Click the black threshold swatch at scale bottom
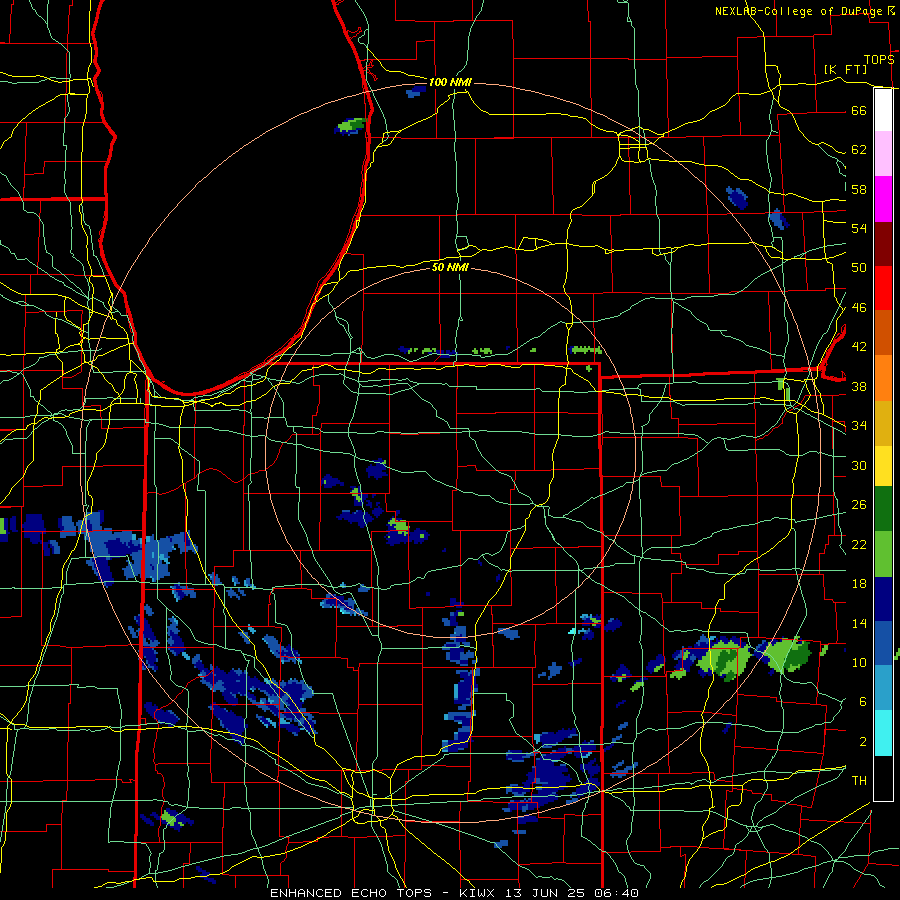Image resolution: width=900 pixels, height=900 pixels. pyautogui.click(x=883, y=778)
